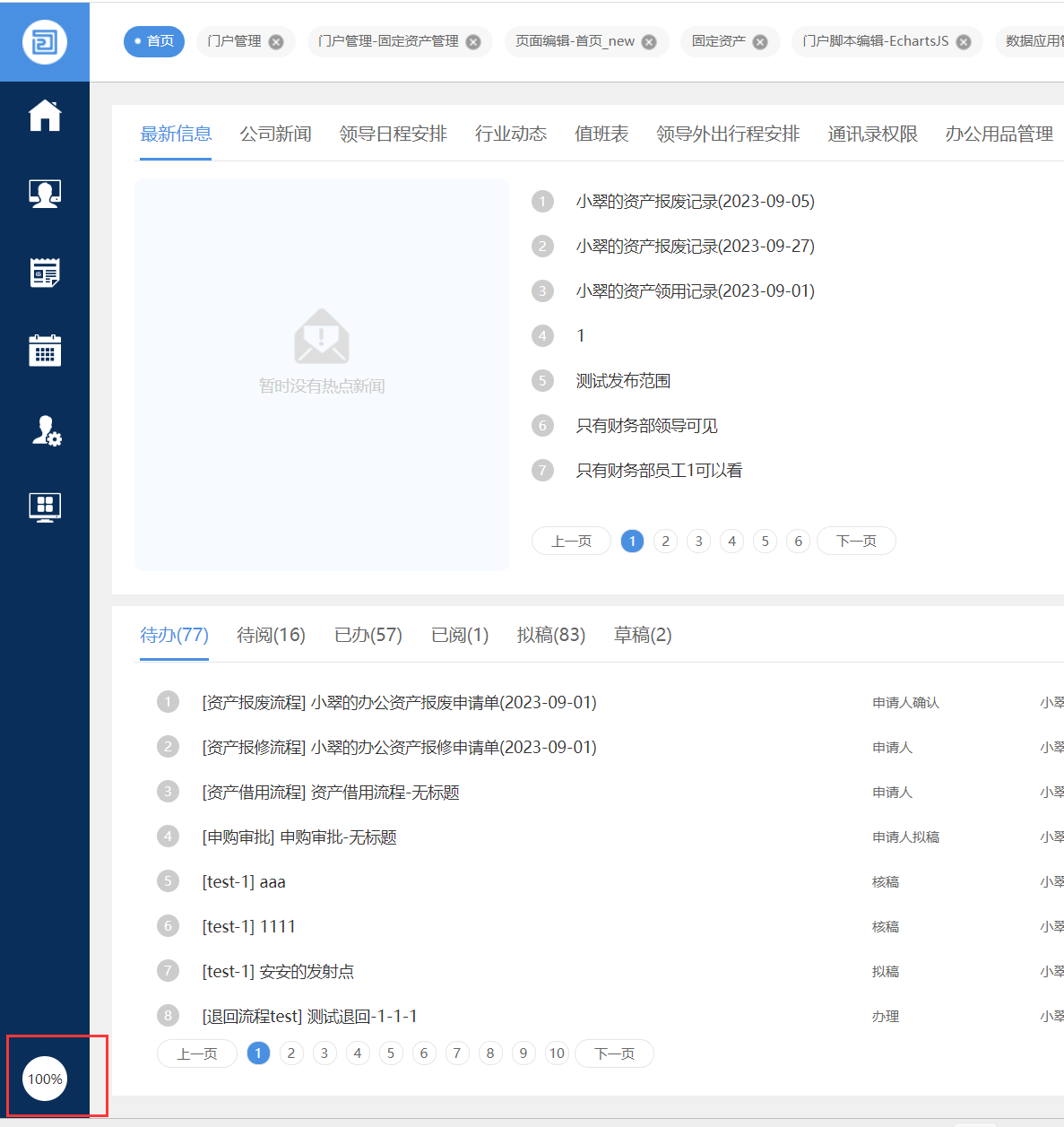Screen dimensions: 1064x1127
Task: Open 测试退回-1-1-1 todo item
Action: [309, 1016]
